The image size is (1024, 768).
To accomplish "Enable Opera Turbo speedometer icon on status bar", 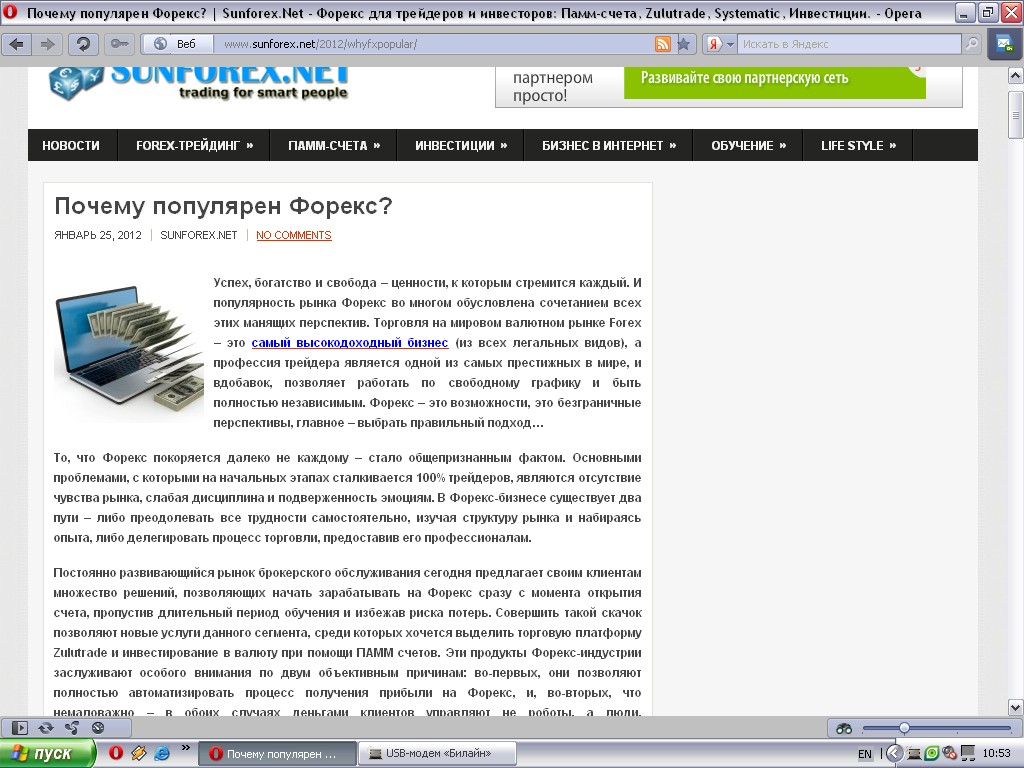I will click(x=98, y=727).
